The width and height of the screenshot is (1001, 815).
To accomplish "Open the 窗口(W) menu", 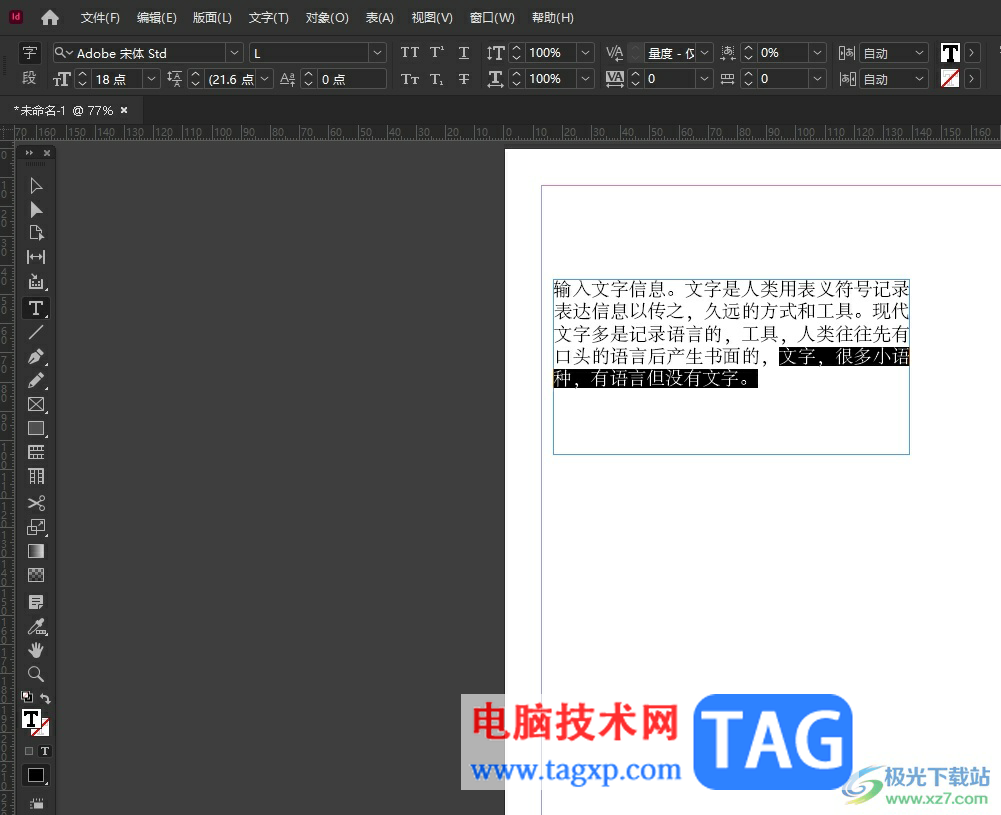I will pyautogui.click(x=492, y=18).
